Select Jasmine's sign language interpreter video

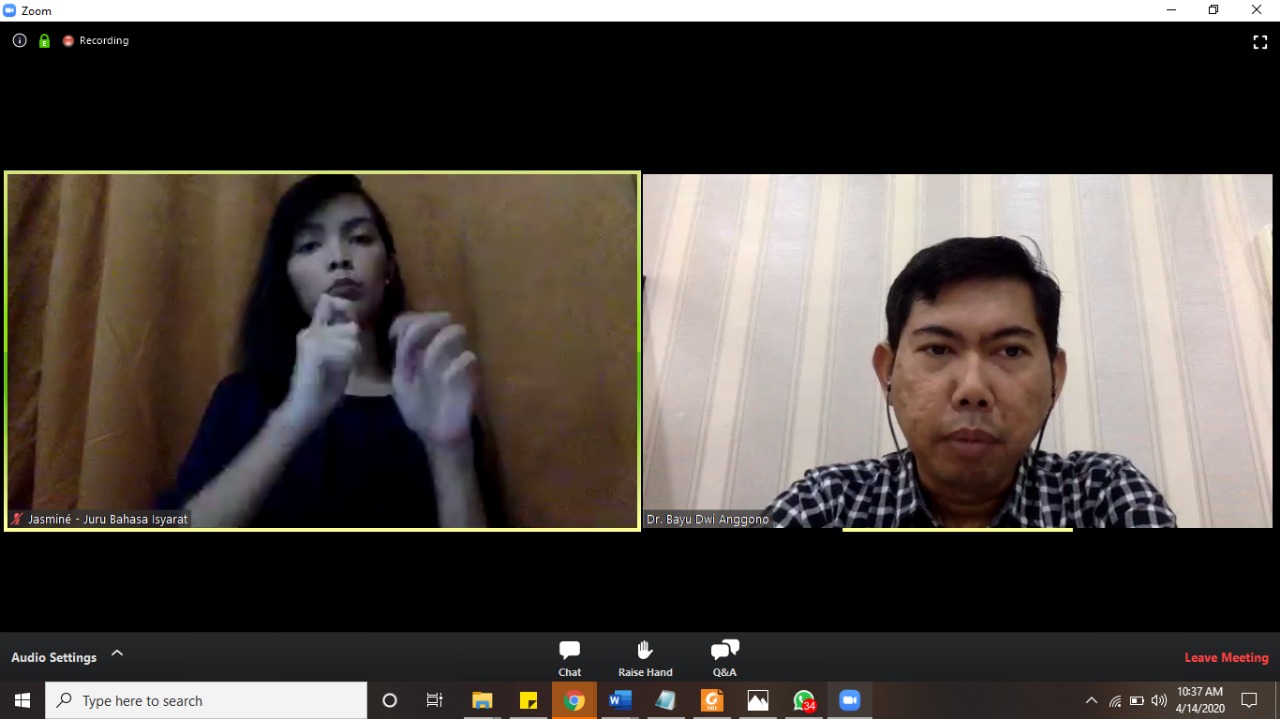(323, 351)
